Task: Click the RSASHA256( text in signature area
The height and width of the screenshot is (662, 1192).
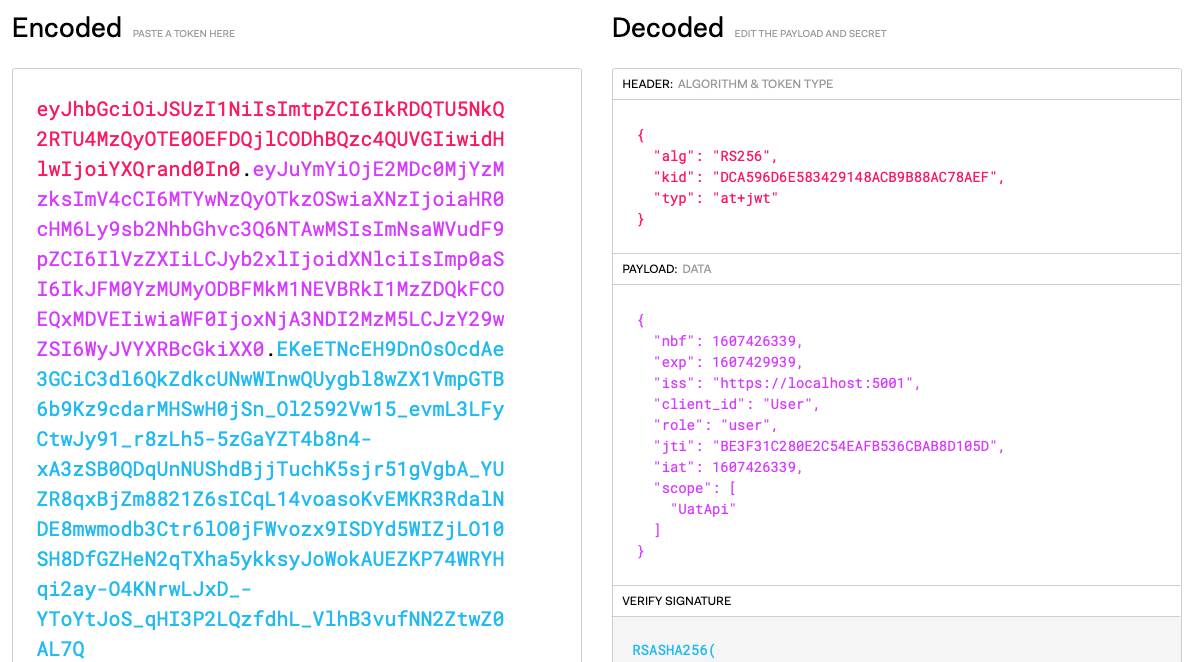Action: pyautogui.click(x=674, y=650)
